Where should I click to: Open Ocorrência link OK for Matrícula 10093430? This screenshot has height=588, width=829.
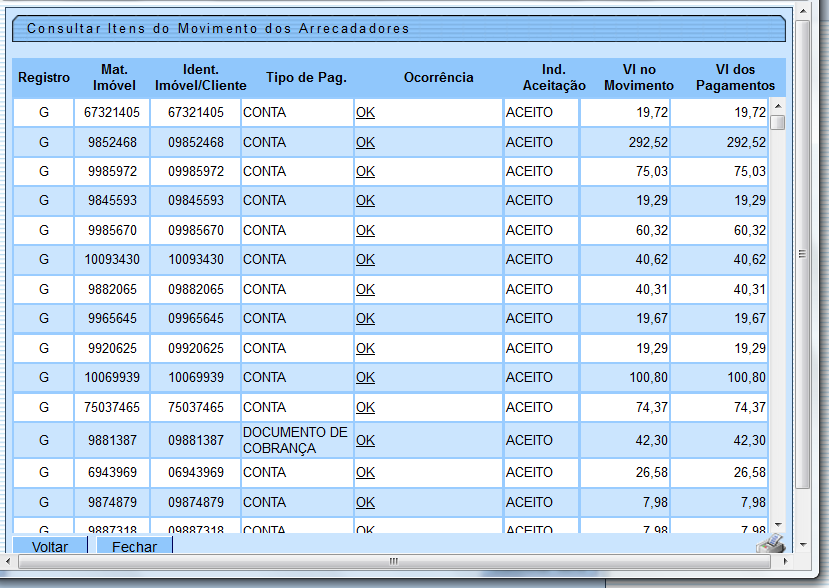coord(365,258)
